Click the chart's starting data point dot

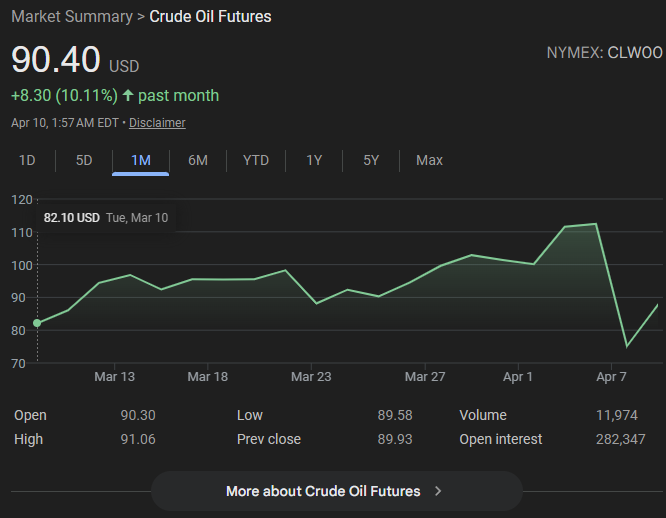37,323
